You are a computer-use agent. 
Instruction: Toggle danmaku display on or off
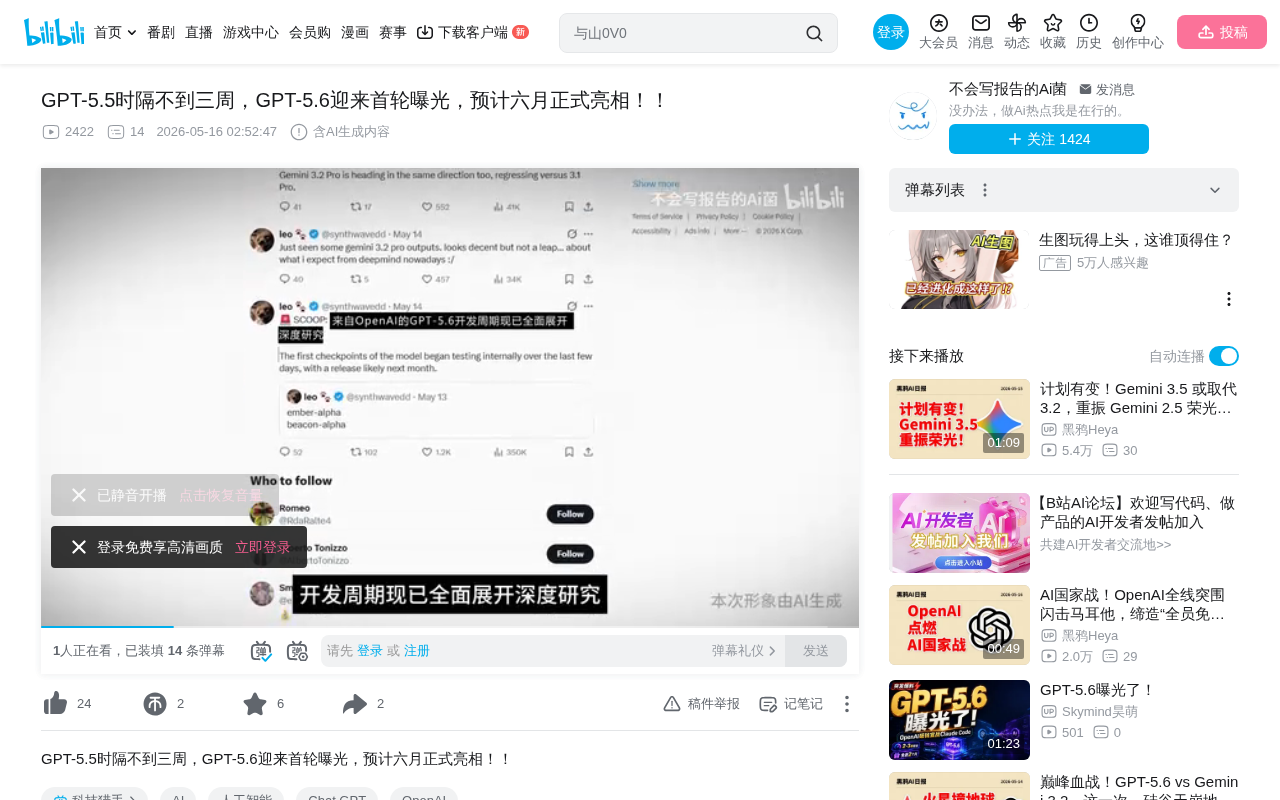coord(262,651)
